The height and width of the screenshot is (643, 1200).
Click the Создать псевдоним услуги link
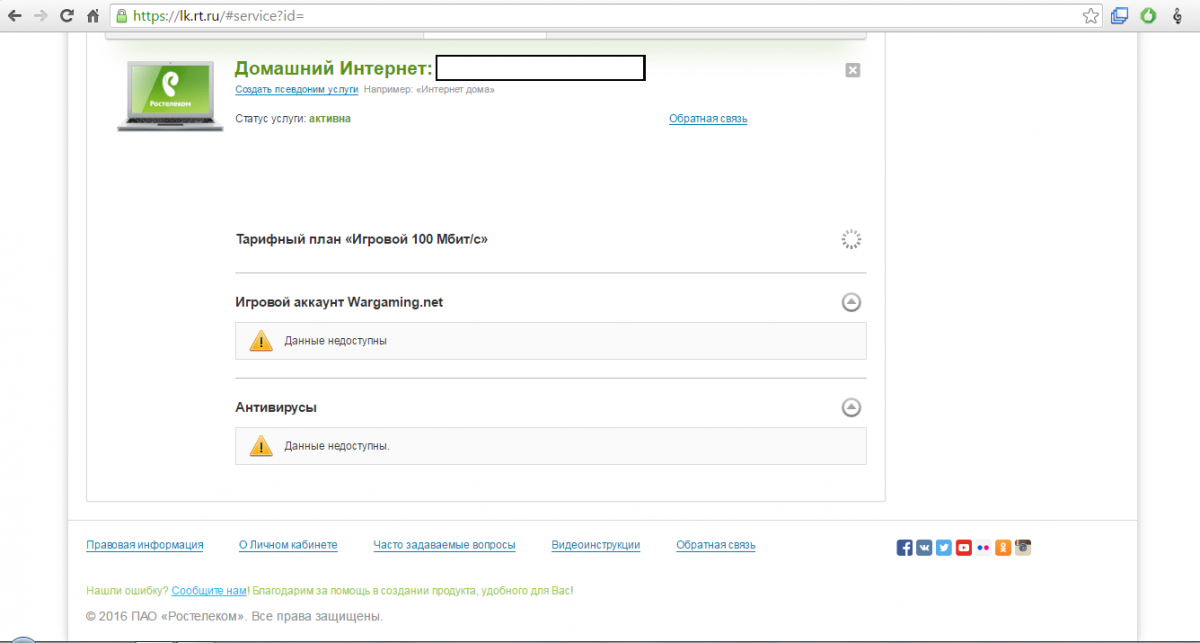(297, 89)
